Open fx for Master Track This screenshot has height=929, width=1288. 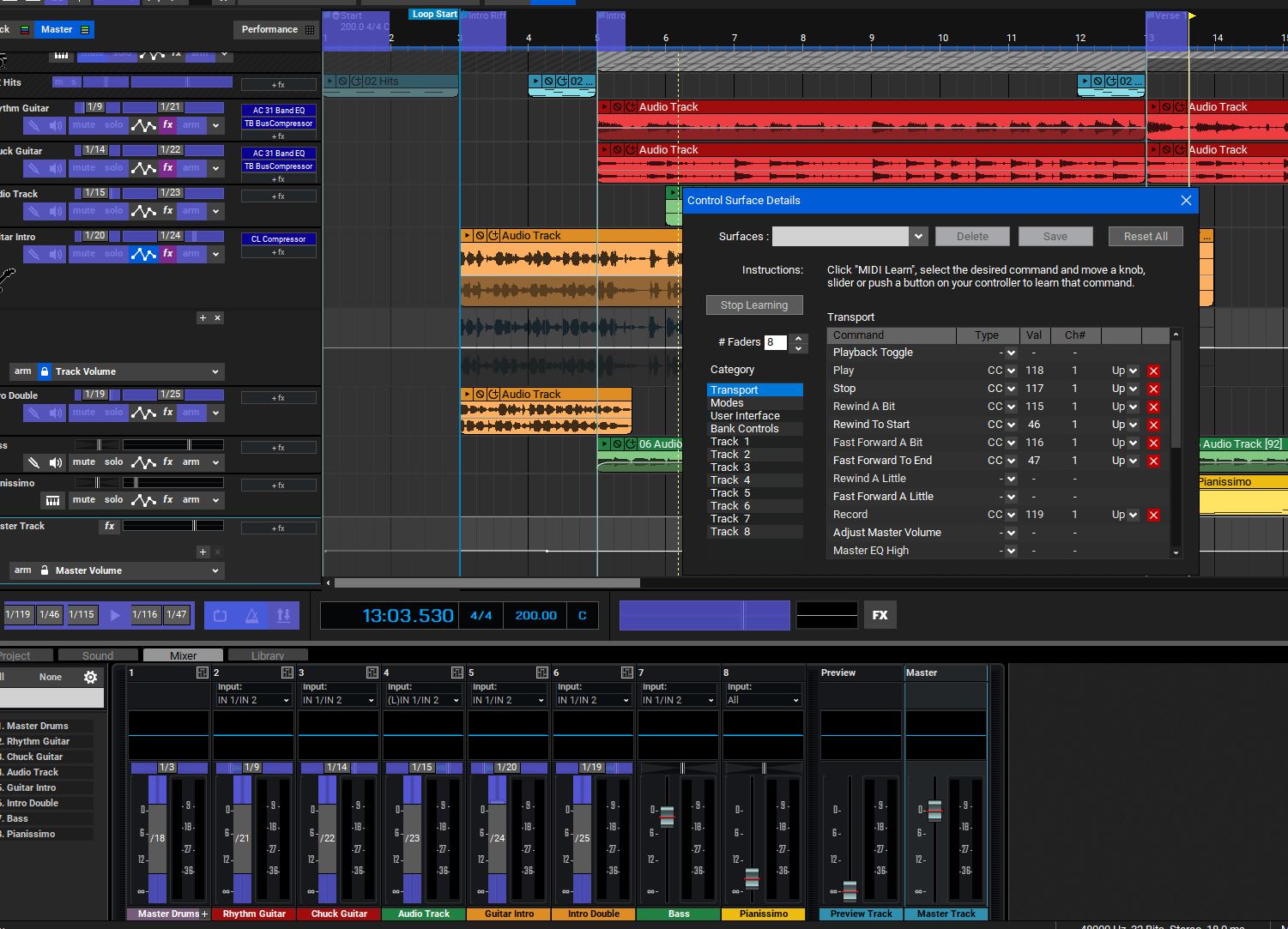pyautogui.click(x=110, y=526)
